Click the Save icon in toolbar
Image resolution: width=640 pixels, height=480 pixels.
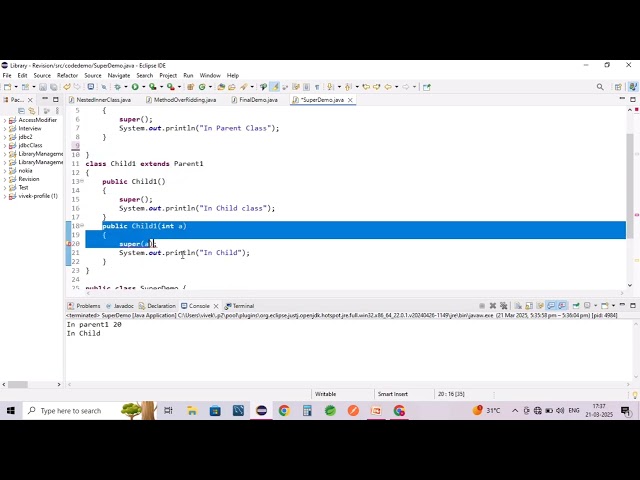pyautogui.click(x=43, y=87)
